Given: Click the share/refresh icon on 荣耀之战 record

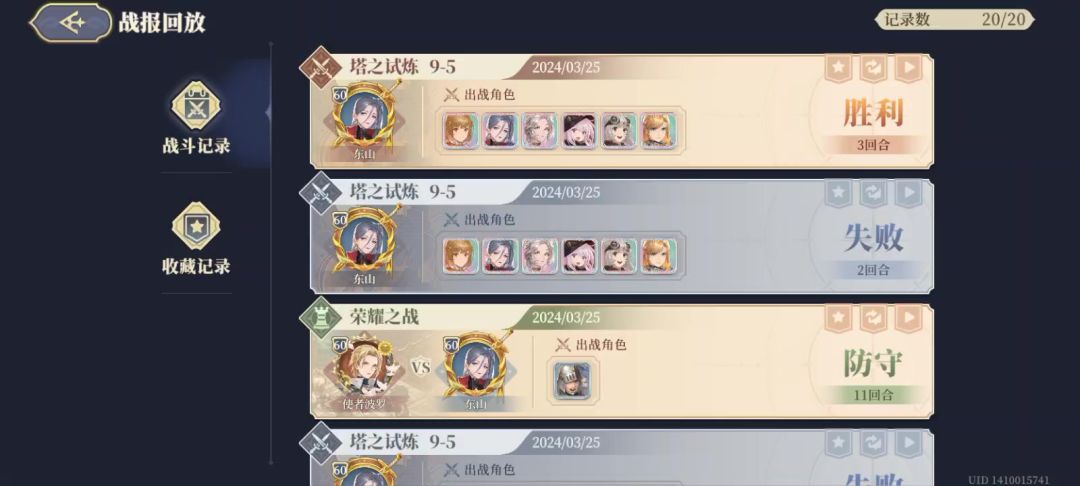Looking at the screenshot, I should click(873, 319).
